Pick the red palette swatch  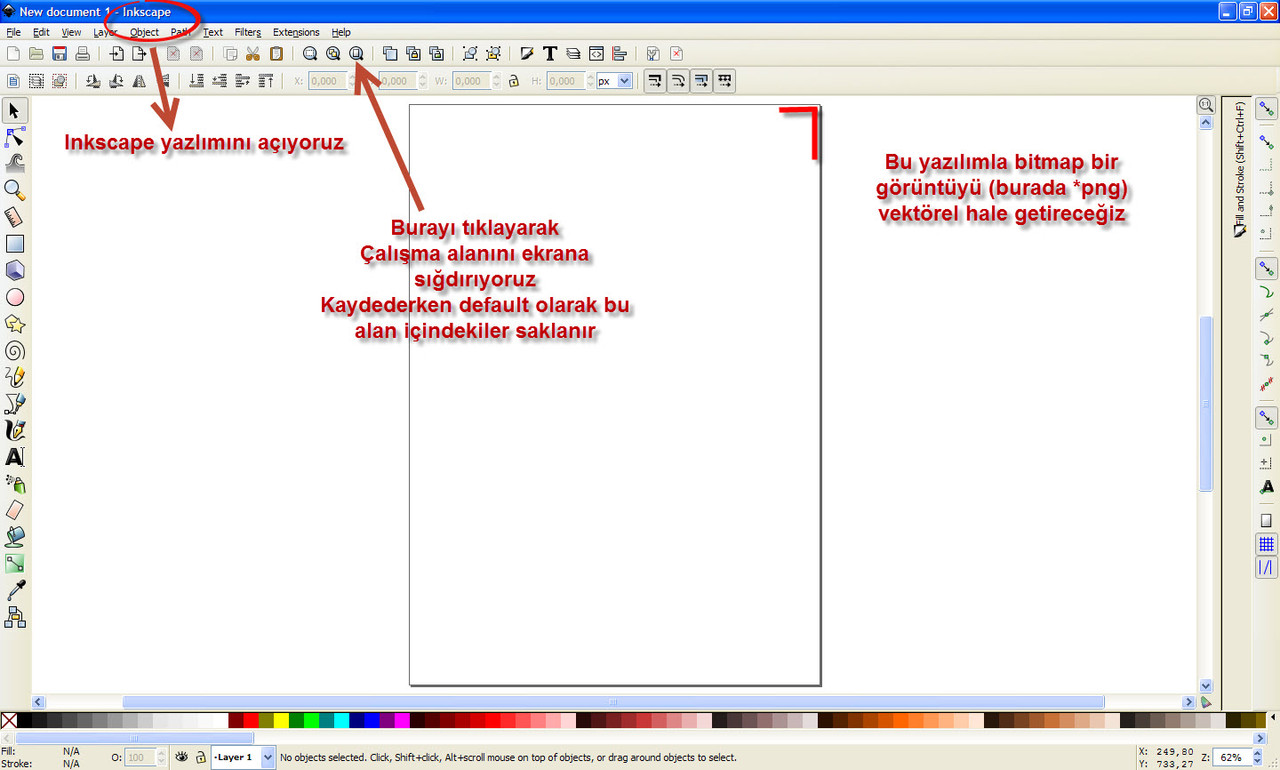[x=251, y=720]
